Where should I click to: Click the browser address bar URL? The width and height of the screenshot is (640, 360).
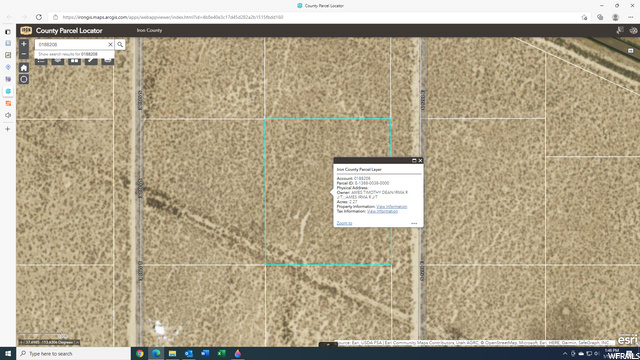pos(173,17)
